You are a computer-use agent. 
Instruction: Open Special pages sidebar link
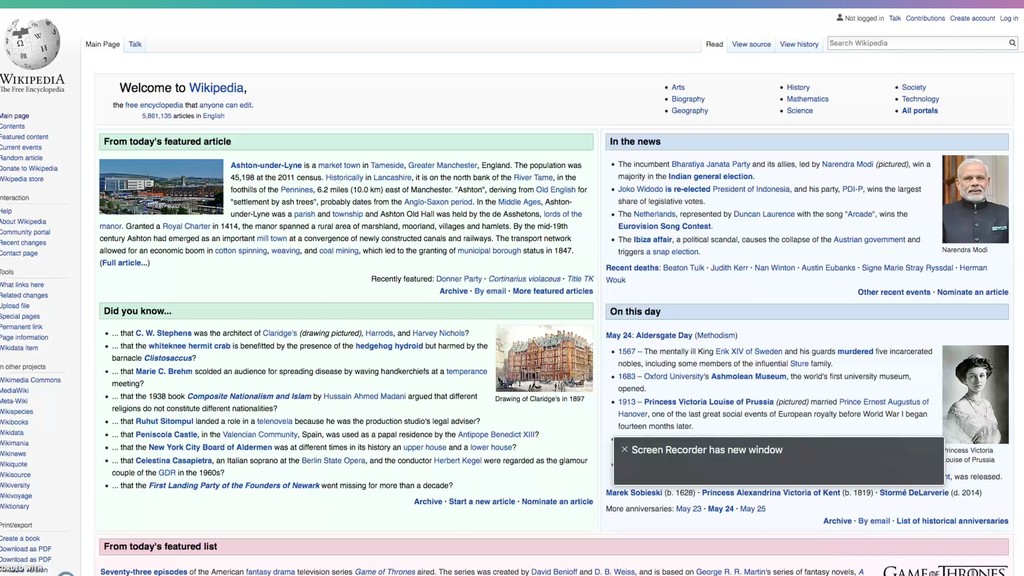click(x=20, y=317)
